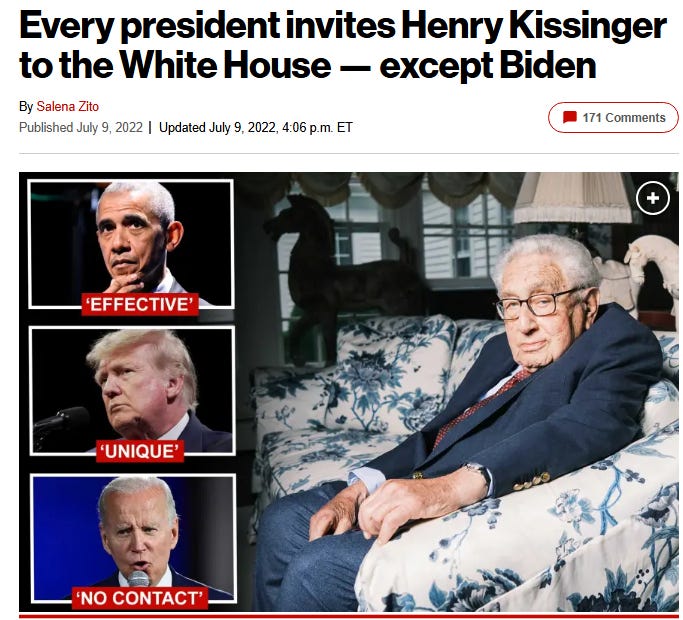Open author Salena Zito's page
Image resolution: width=683 pixels, height=620 pixels.
[x=68, y=106]
